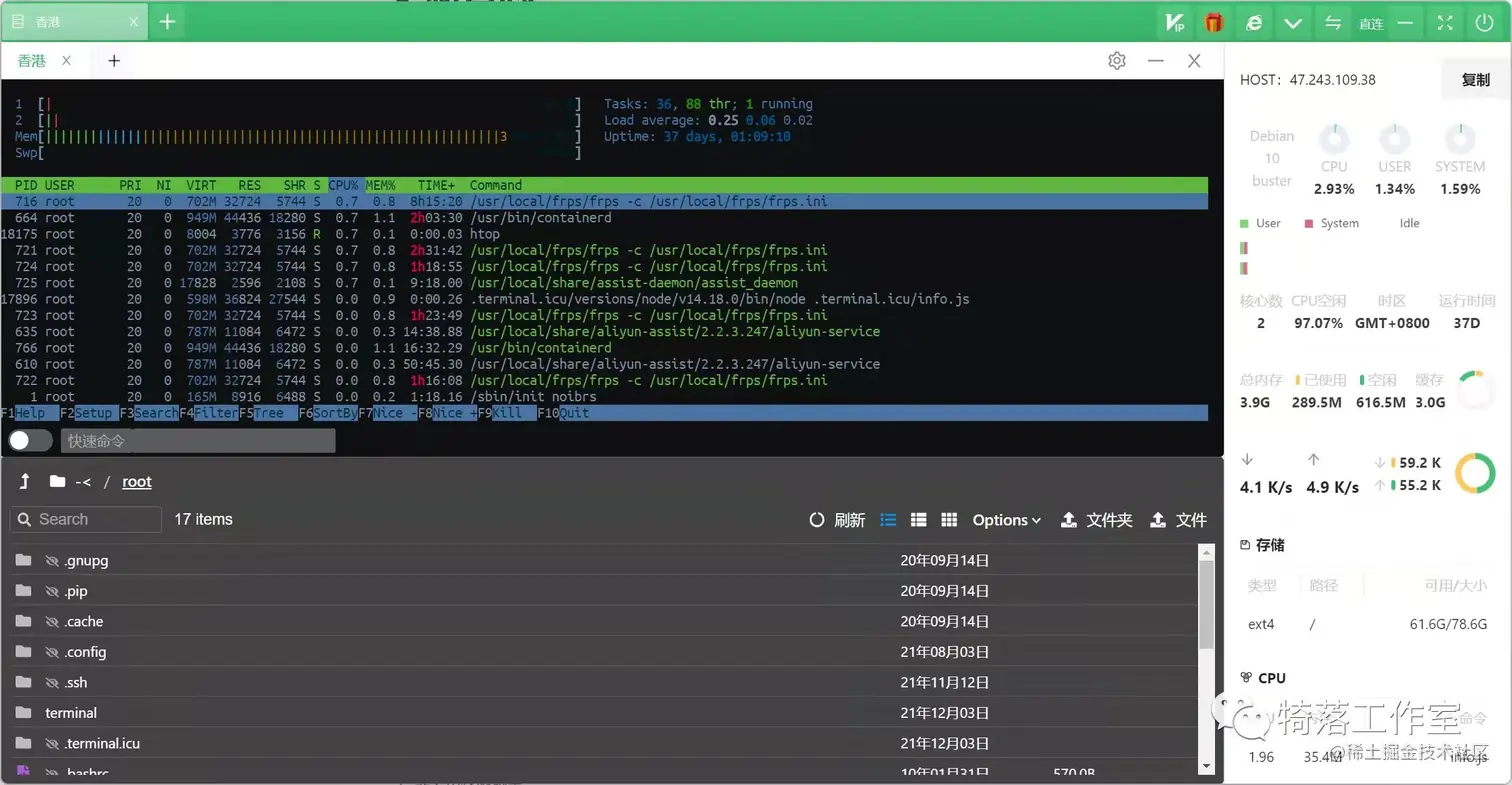Click the F10 Quit key in htop

564,413
